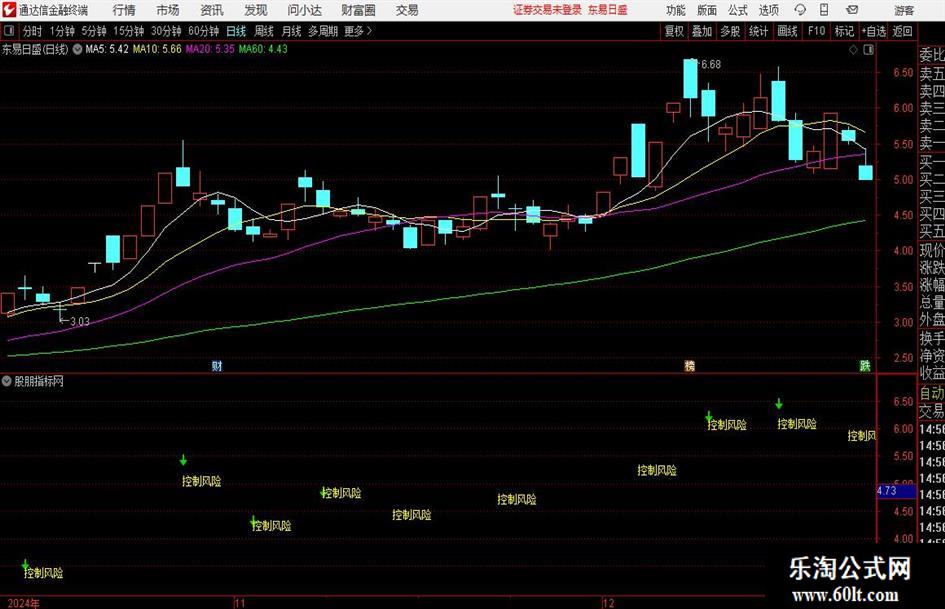Viewport: 945px width, 609px height.
Task: Click the 3.03 low price label
Action: [x=80, y=321]
